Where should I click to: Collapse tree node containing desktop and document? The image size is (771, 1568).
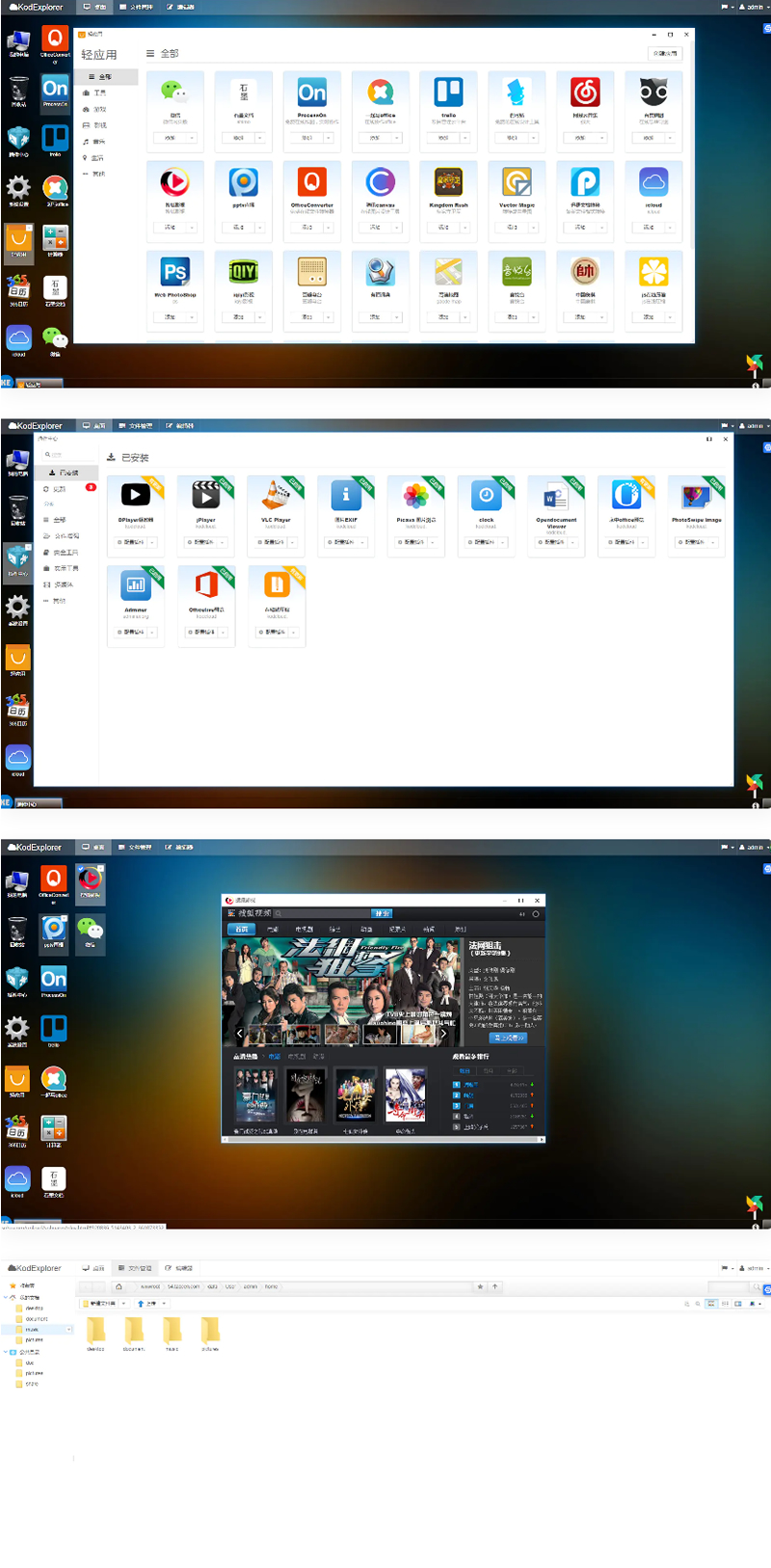(x=8, y=1297)
